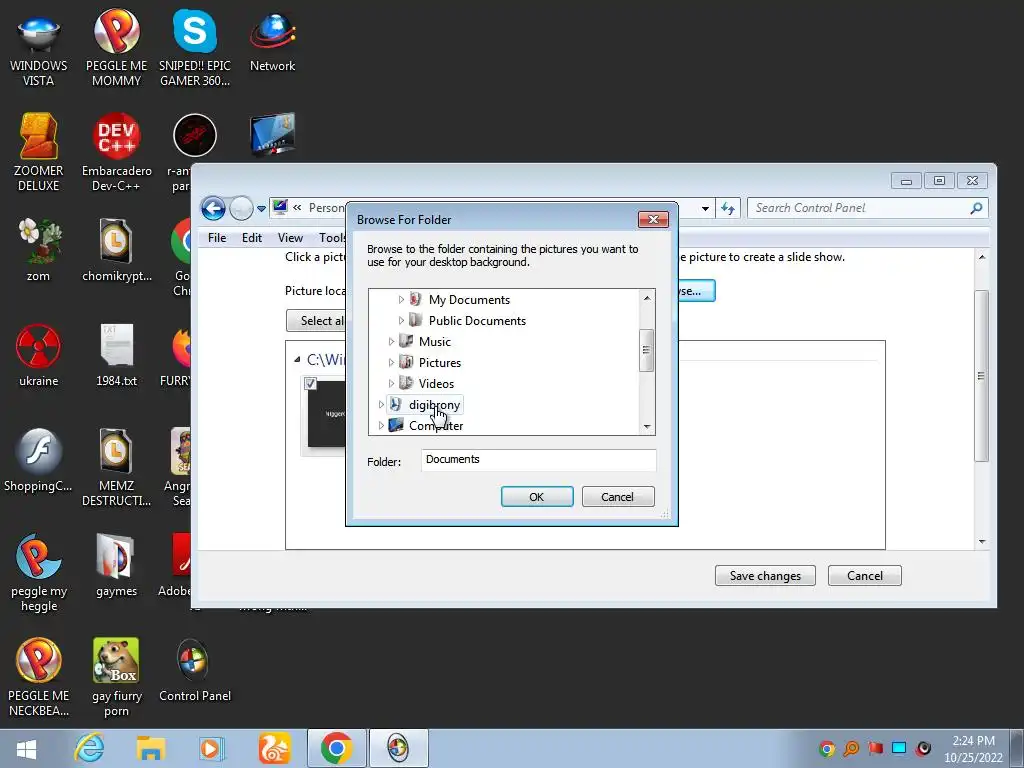Screen dimensions: 1024x768
Task: Select the PEGGLE ME MOMMY desktop icon
Action: (116, 49)
